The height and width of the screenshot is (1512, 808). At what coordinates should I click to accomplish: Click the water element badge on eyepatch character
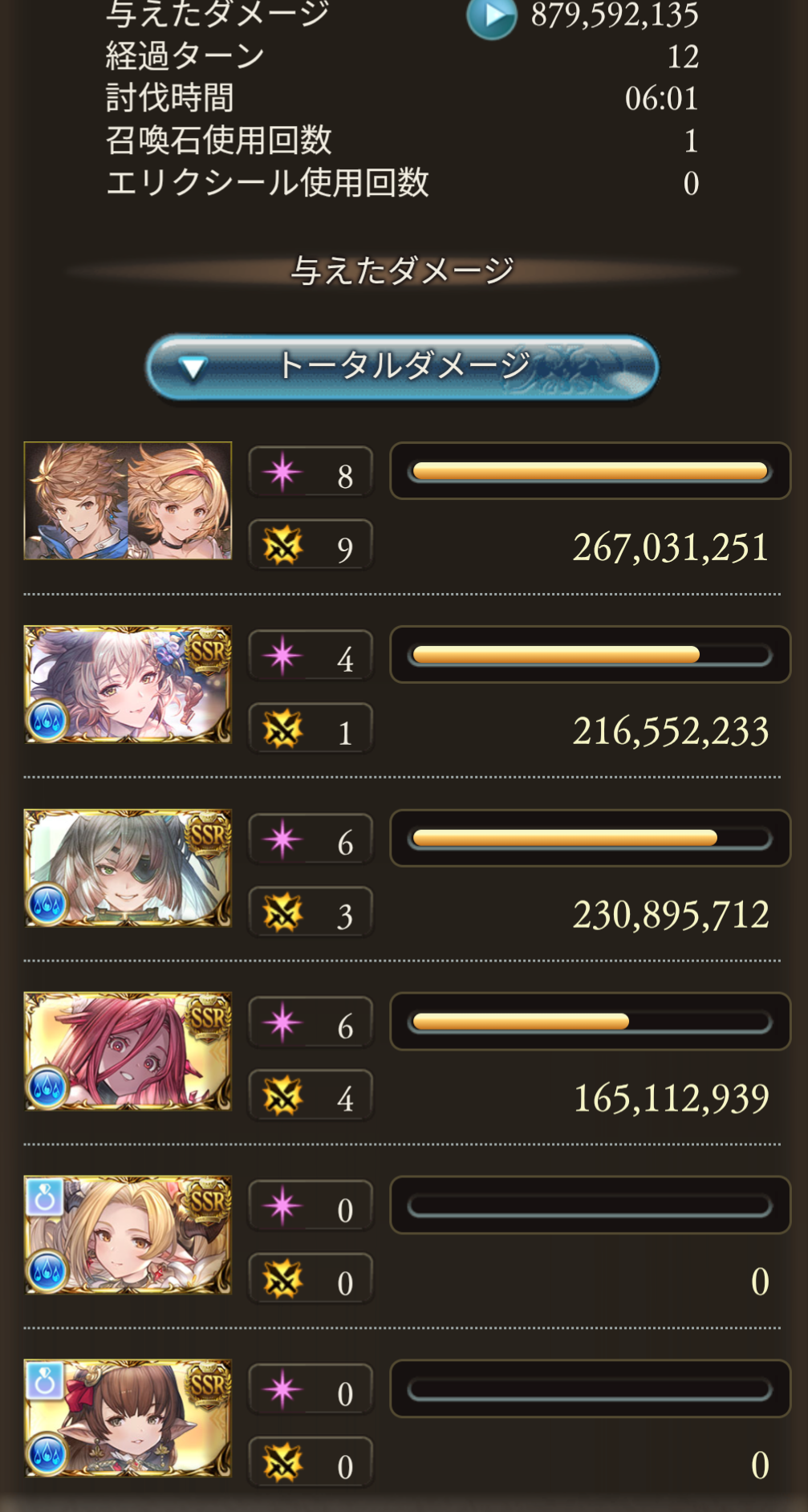click(47, 904)
